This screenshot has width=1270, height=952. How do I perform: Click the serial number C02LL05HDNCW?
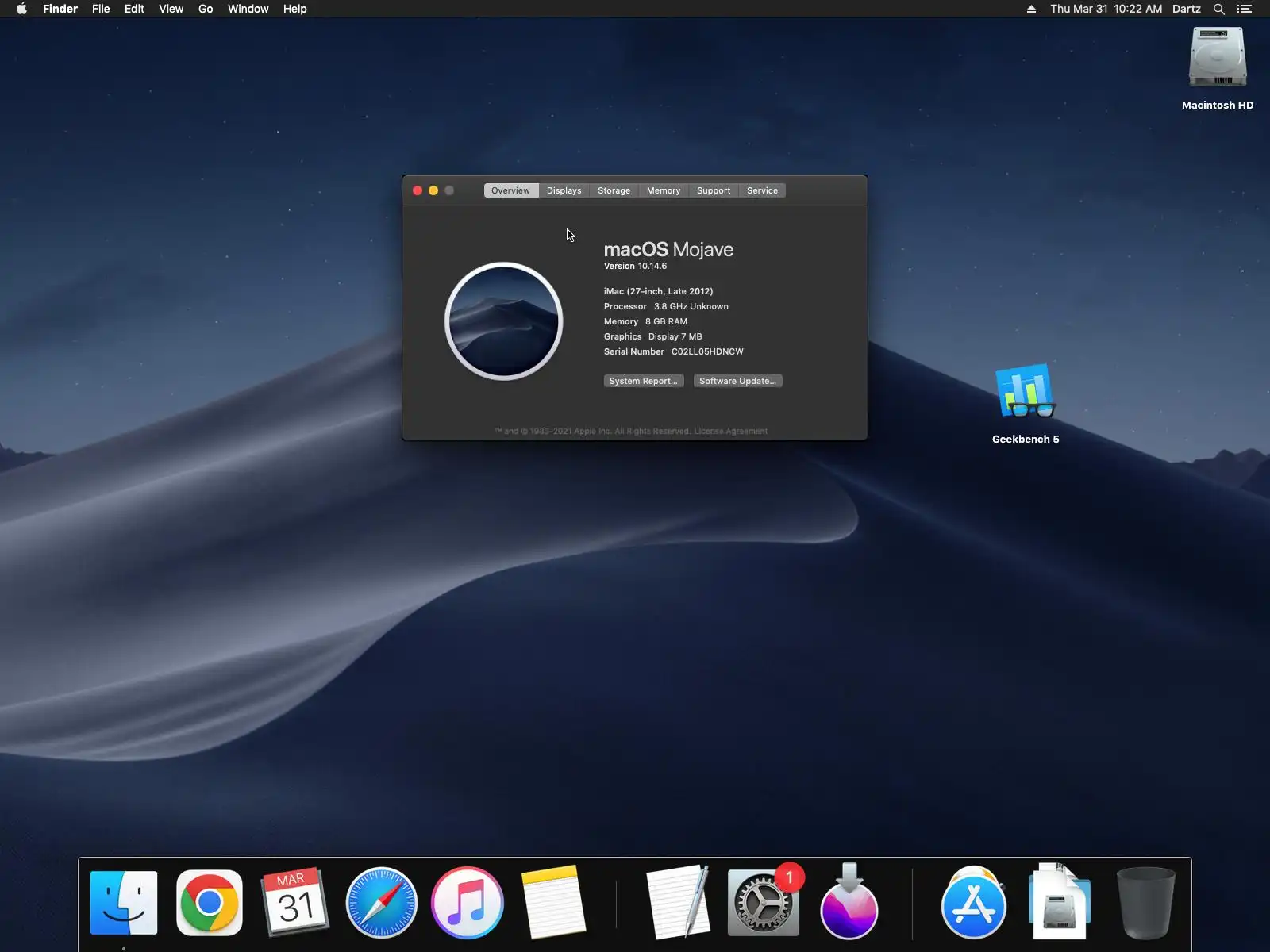(707, 351)
